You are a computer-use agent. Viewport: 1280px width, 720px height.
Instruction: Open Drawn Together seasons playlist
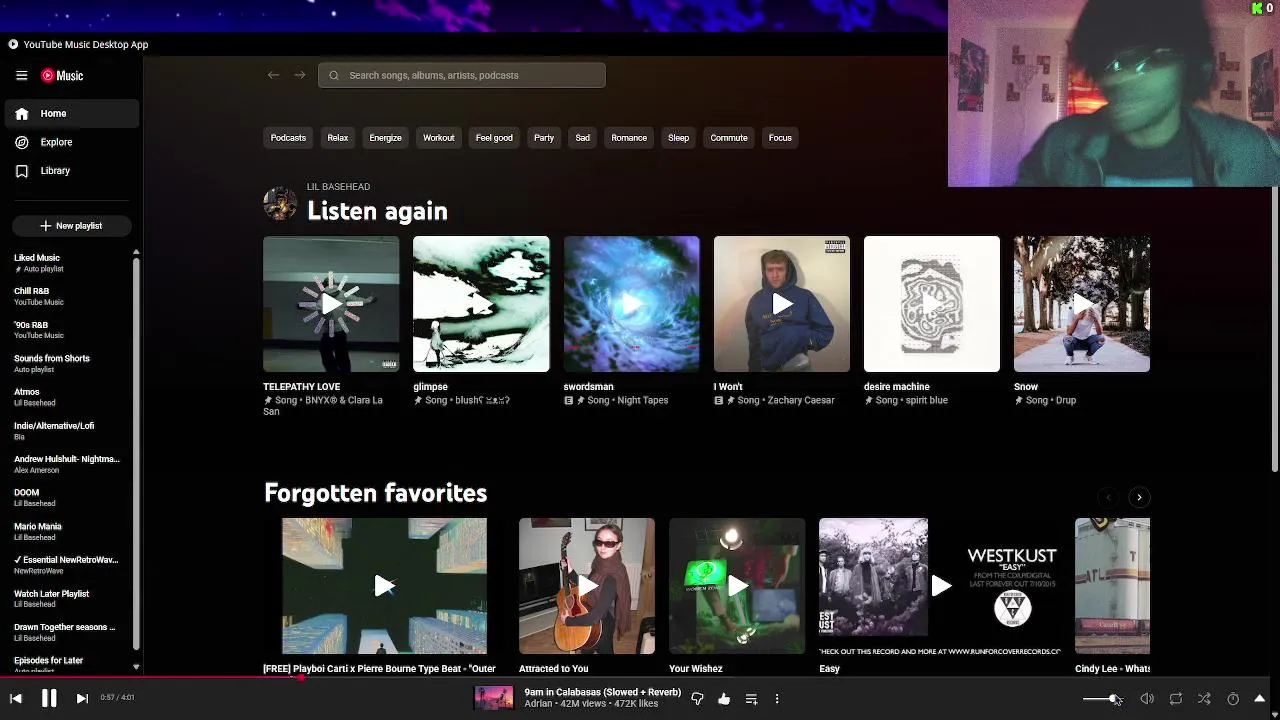pyautogui.click(x=66, y=632)
